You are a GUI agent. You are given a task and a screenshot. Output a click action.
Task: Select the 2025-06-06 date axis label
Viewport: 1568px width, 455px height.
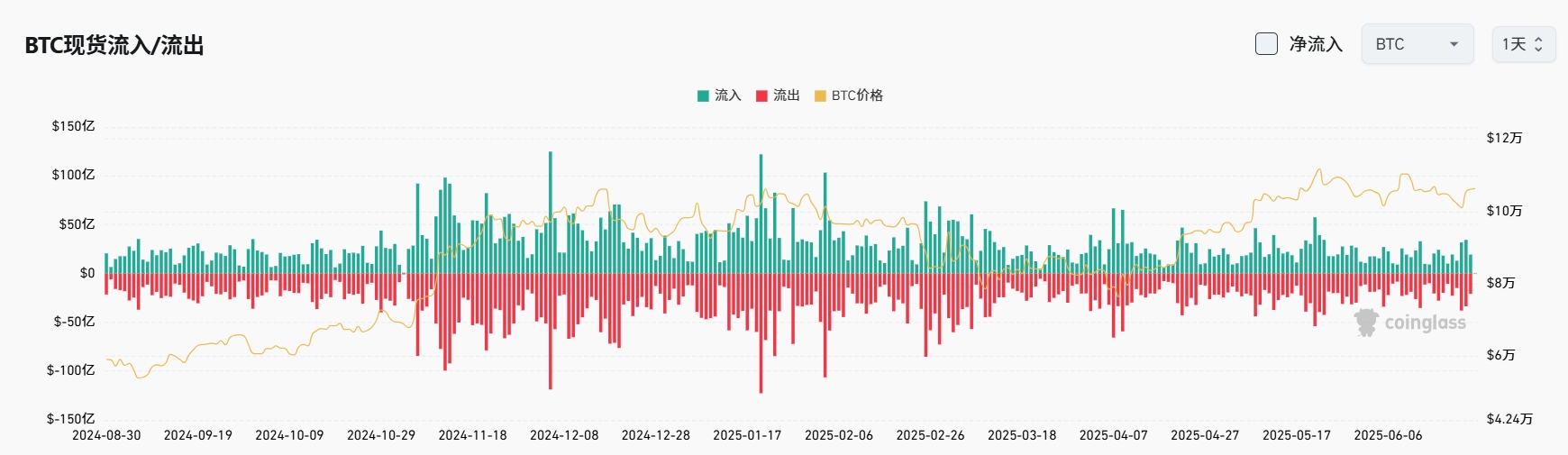click(1388, 435)
